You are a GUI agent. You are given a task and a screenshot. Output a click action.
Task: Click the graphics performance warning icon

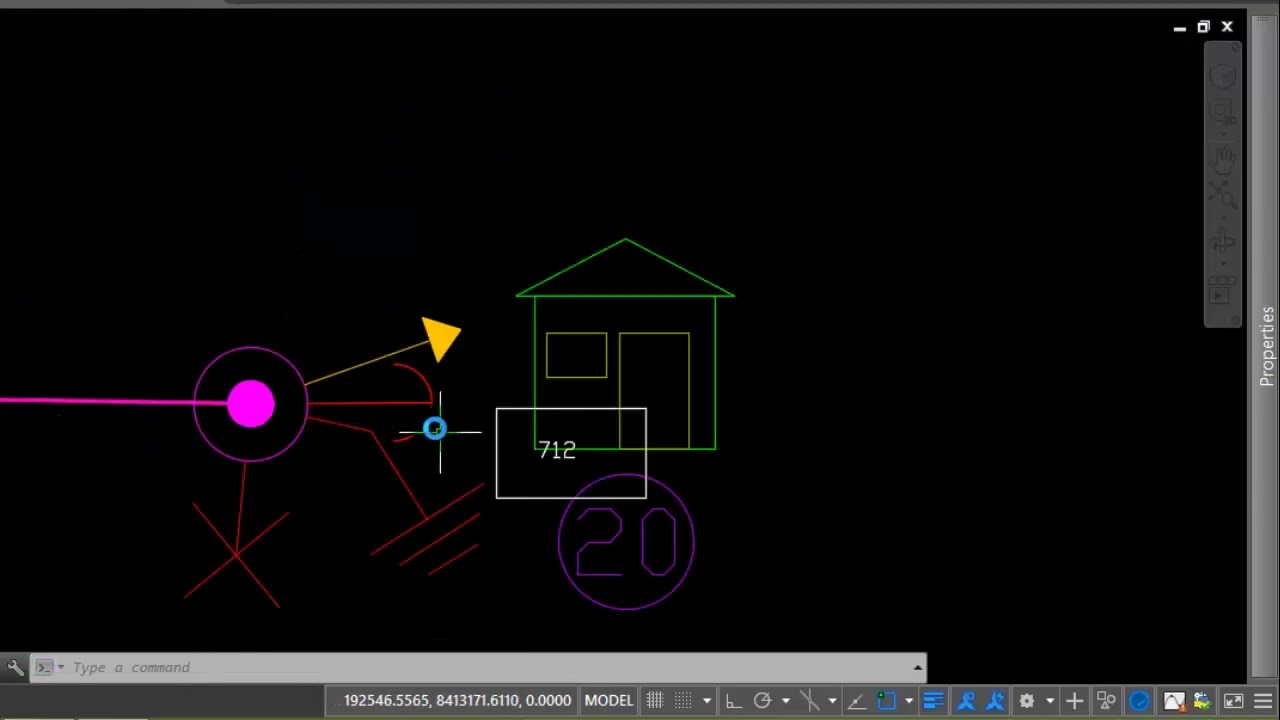coord(1174,701)
